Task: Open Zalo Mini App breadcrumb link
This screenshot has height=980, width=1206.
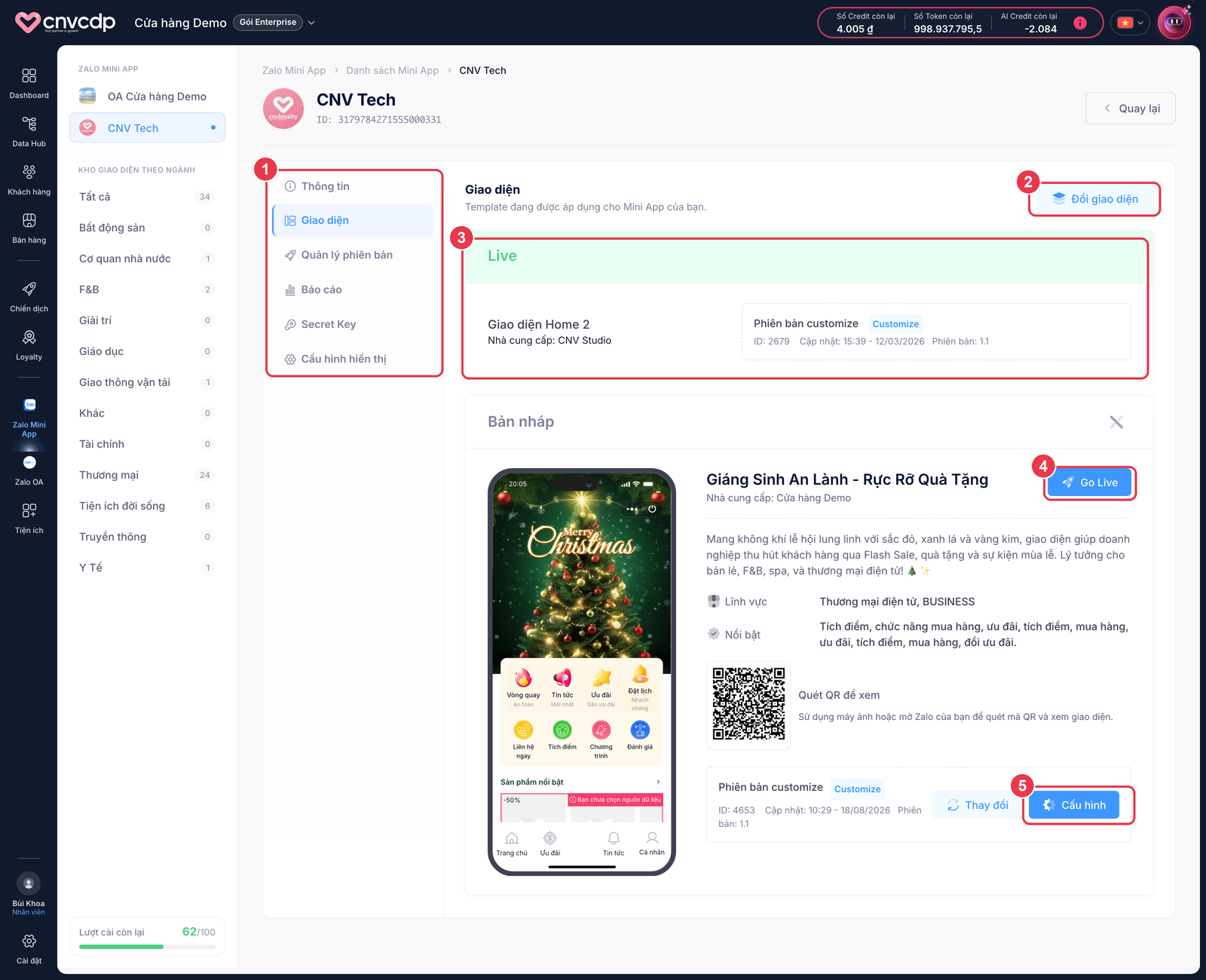Action: (294, 70)
